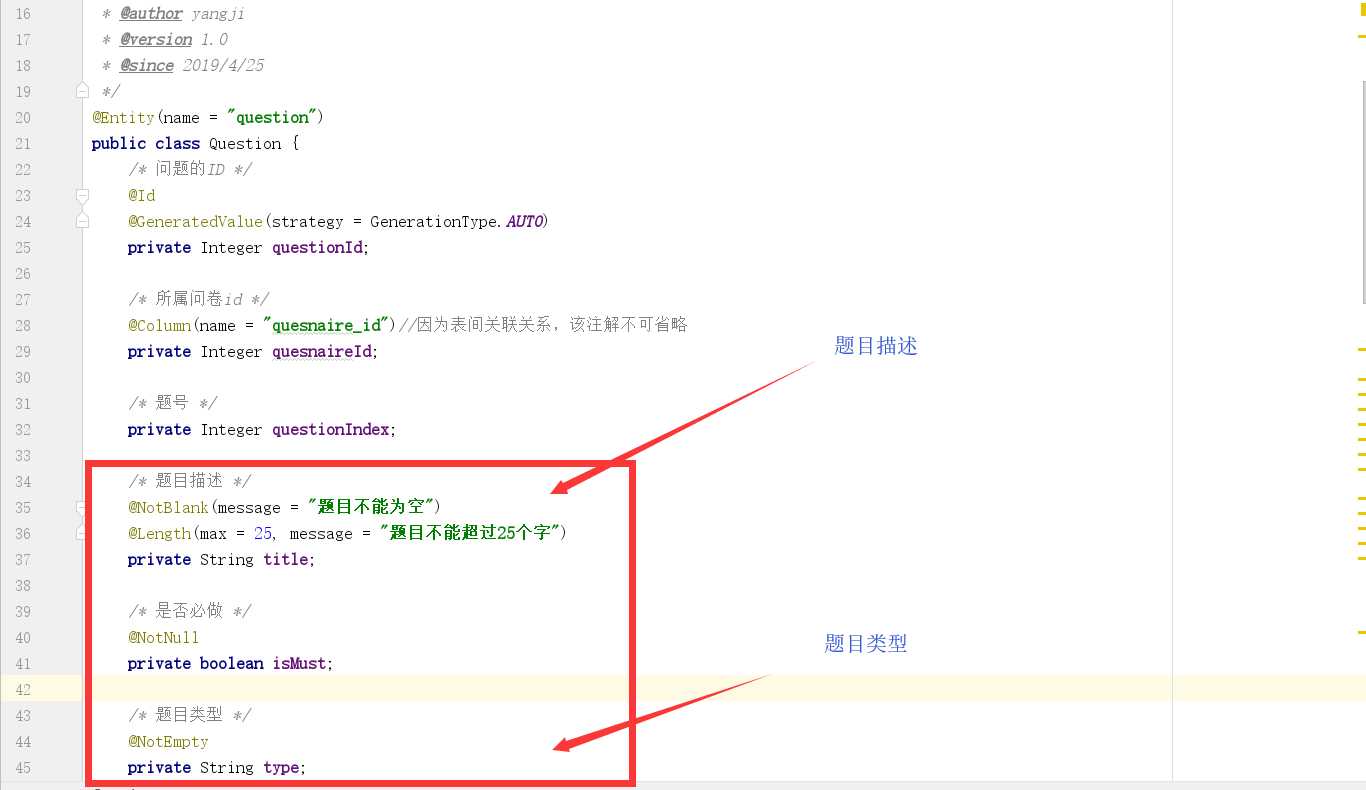
Task: Click the class name Question on line 21
Action: point(244,143)
